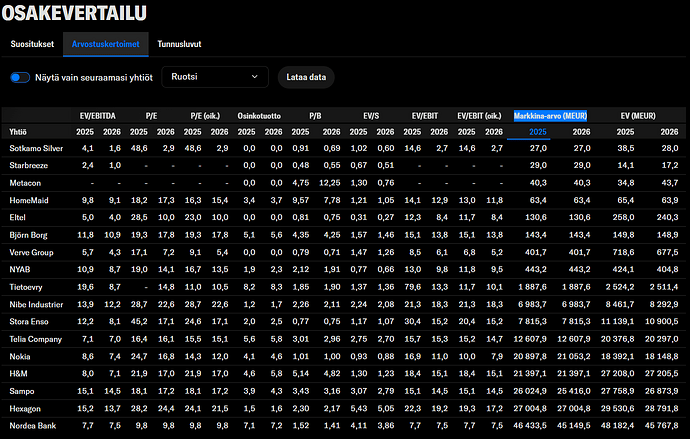Click the EV/S column header
Screen dimensions: 690x439
[x=370, y=116]
